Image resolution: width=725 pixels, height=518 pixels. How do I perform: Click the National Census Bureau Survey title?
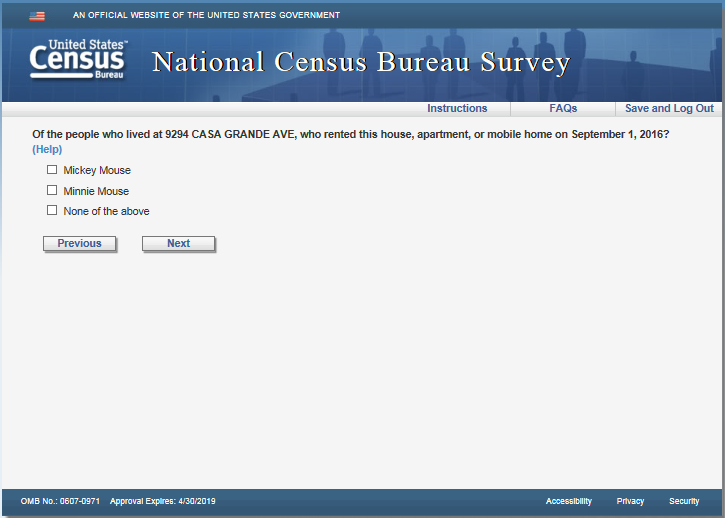[x=361, y=63]
